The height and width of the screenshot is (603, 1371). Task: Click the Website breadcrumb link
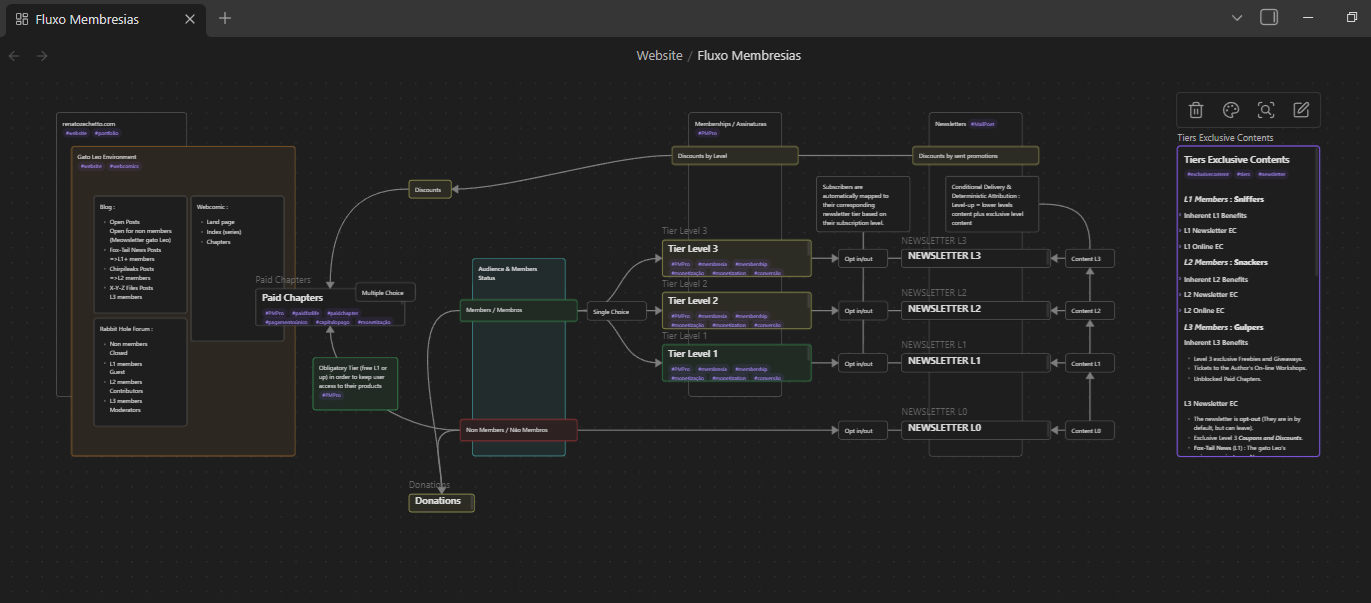659,56
